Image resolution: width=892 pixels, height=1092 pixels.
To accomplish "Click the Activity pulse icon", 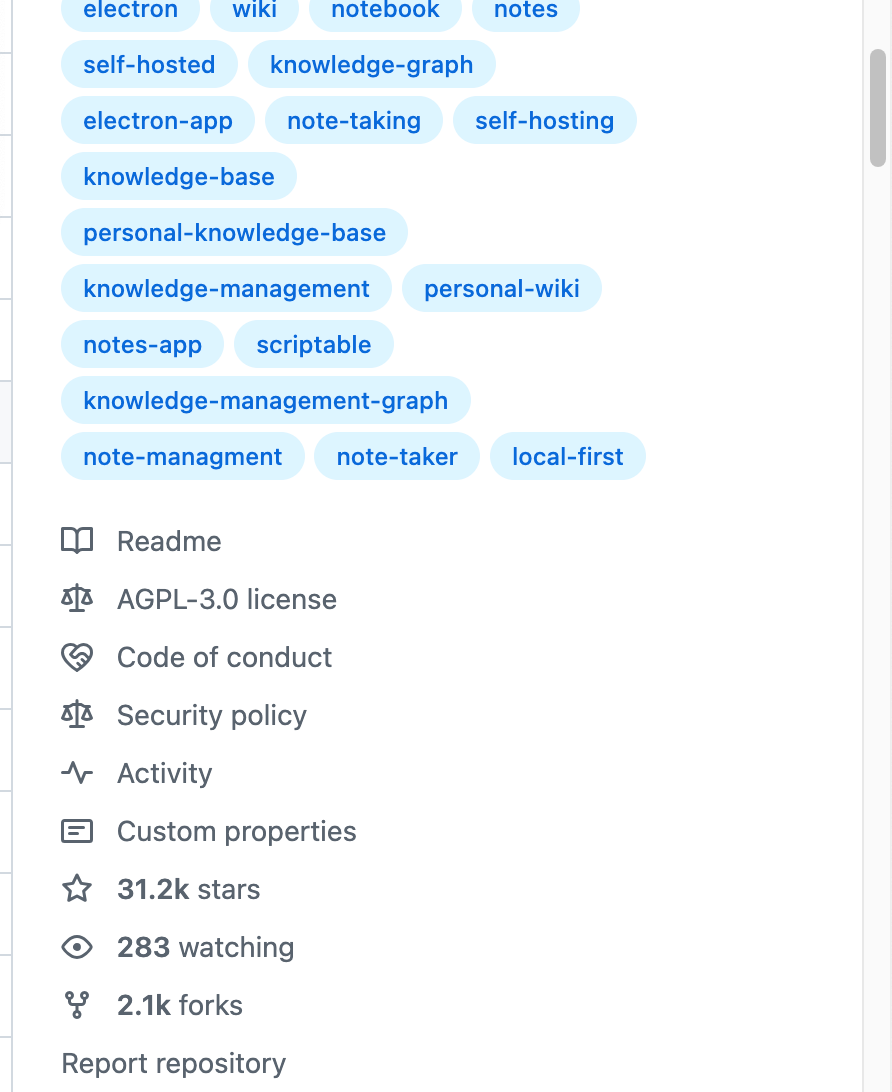I will [x=77, y=773].
